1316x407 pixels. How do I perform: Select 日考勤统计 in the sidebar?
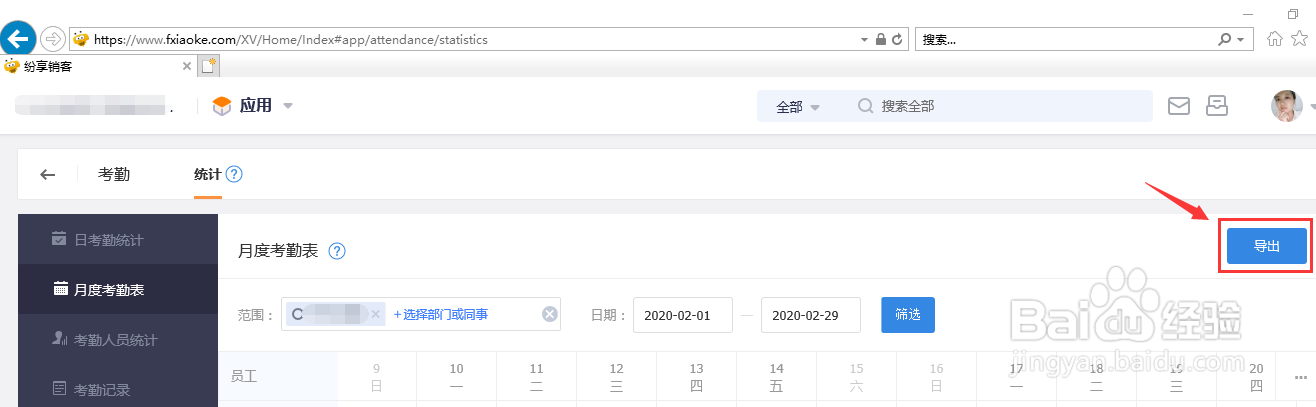point(108,240)
